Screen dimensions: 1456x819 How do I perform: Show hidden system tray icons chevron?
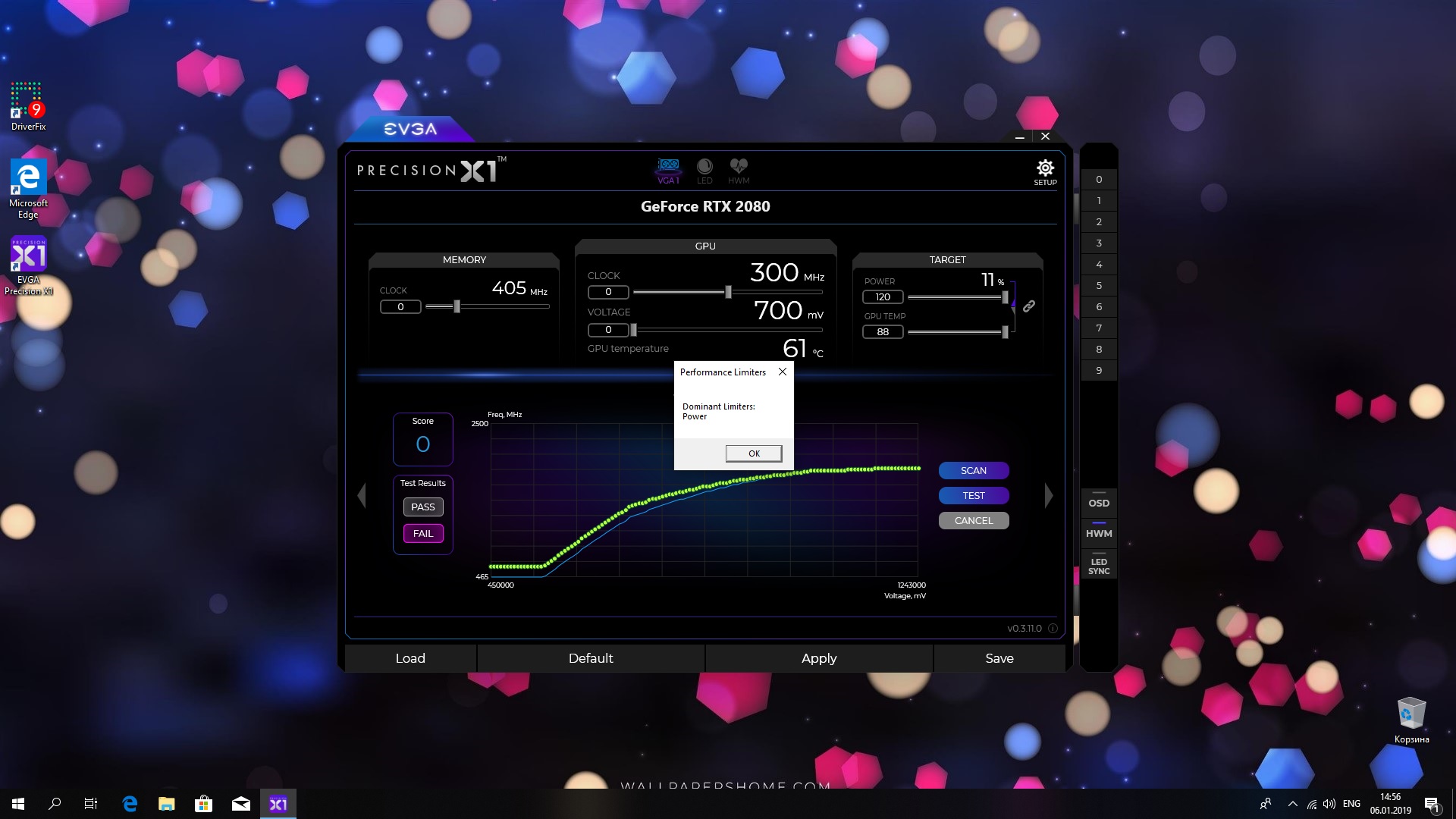point(1292,804)
